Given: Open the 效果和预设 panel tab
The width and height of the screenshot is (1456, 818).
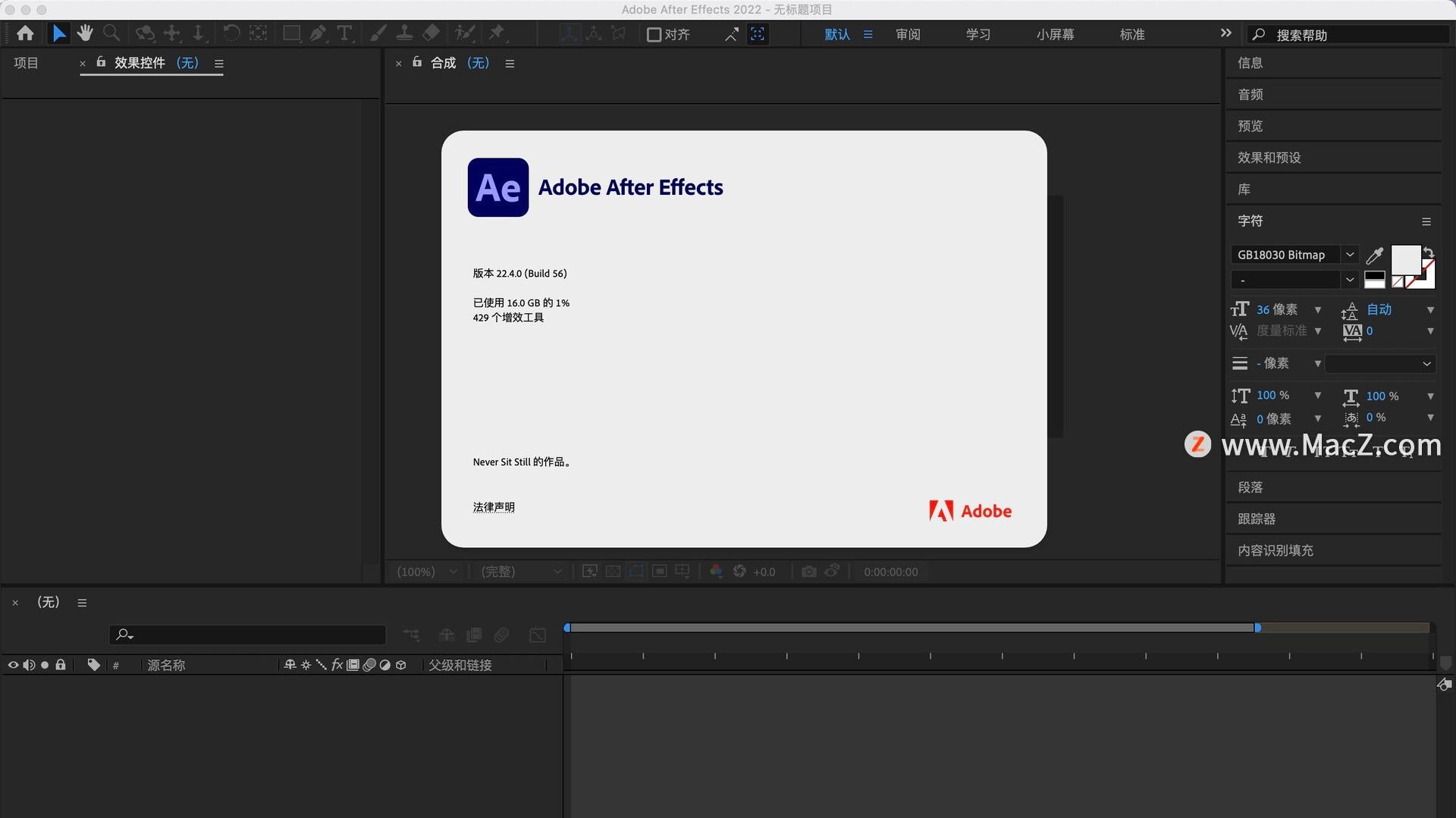Looking at the screenshot, I should pyautogui.click(x=1269, y=157).
